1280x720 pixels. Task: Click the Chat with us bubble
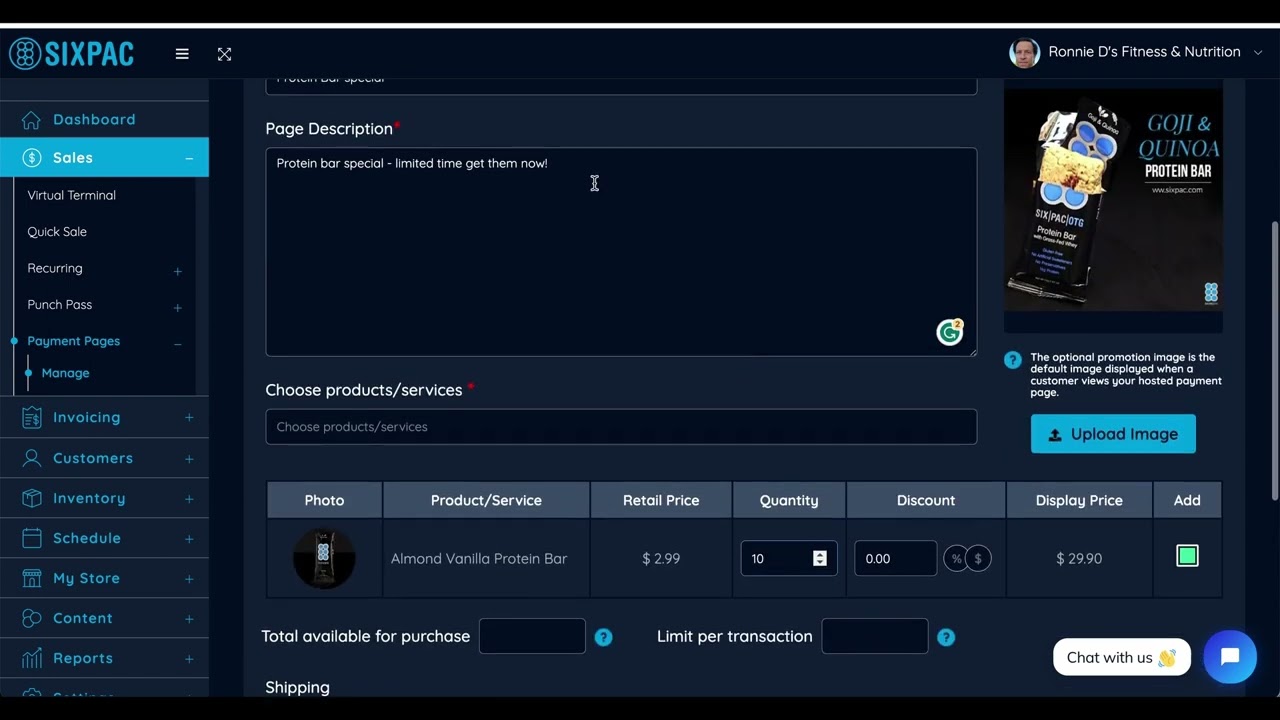1122,657
